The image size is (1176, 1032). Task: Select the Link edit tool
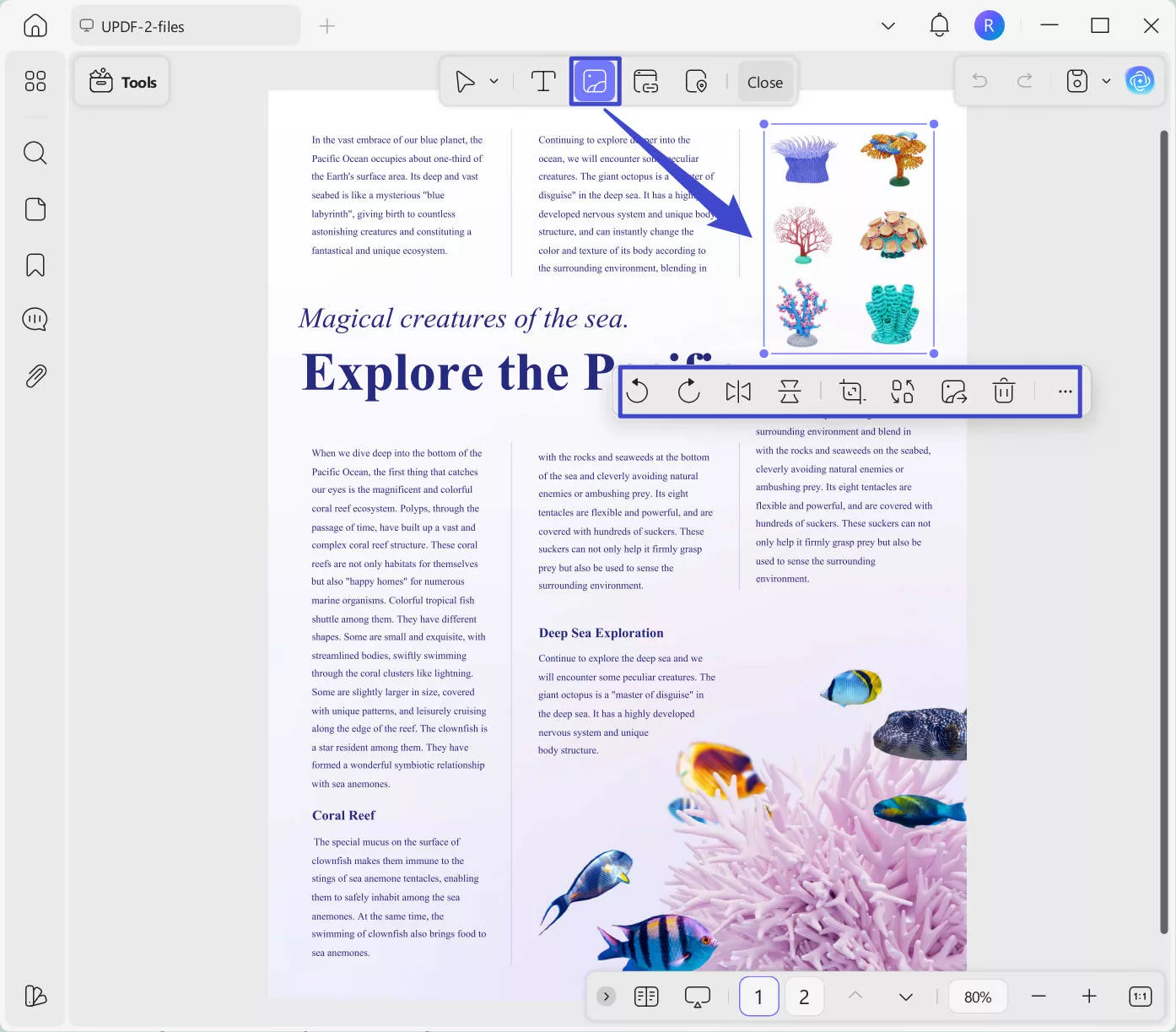pos(646,82)
